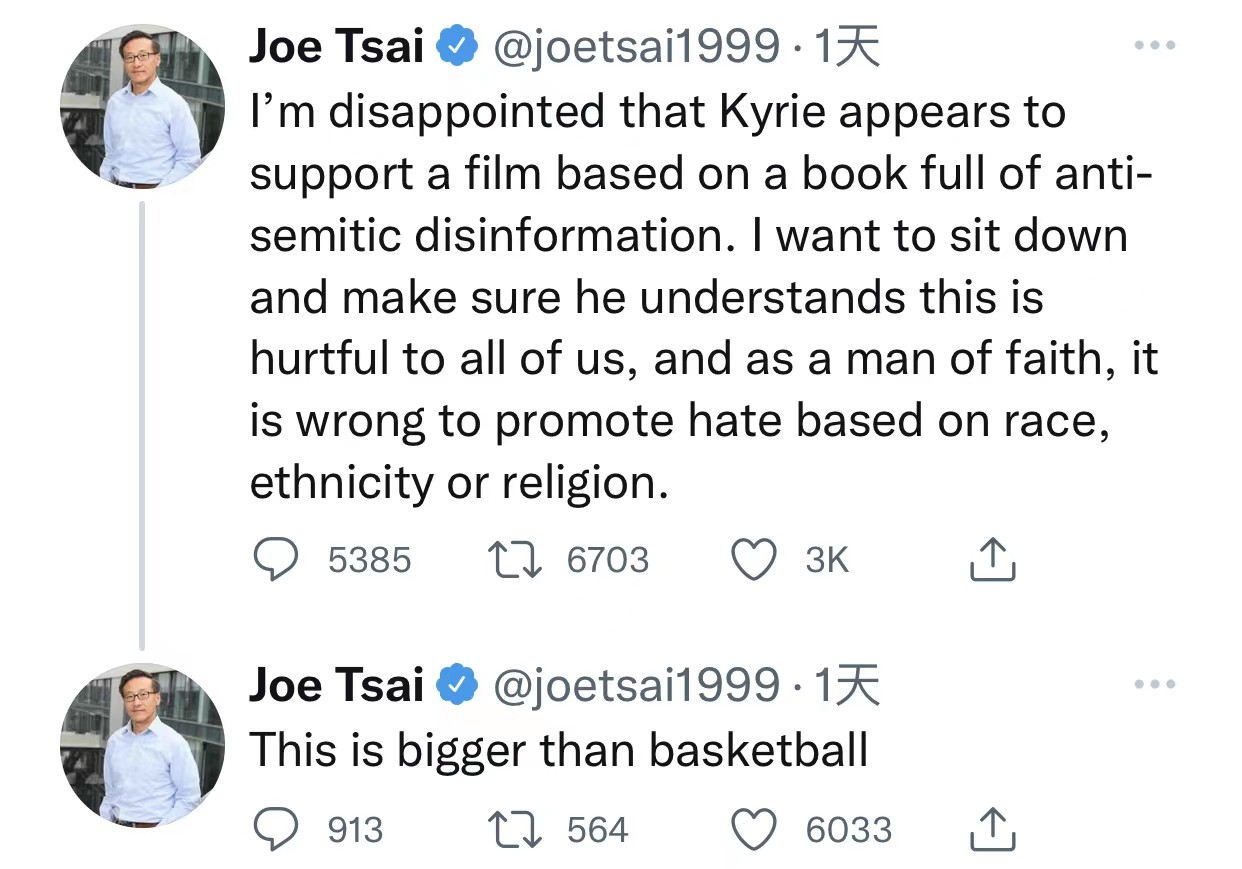Open @joetsai1999 handle on first tweet

click(x=637, y=47)
